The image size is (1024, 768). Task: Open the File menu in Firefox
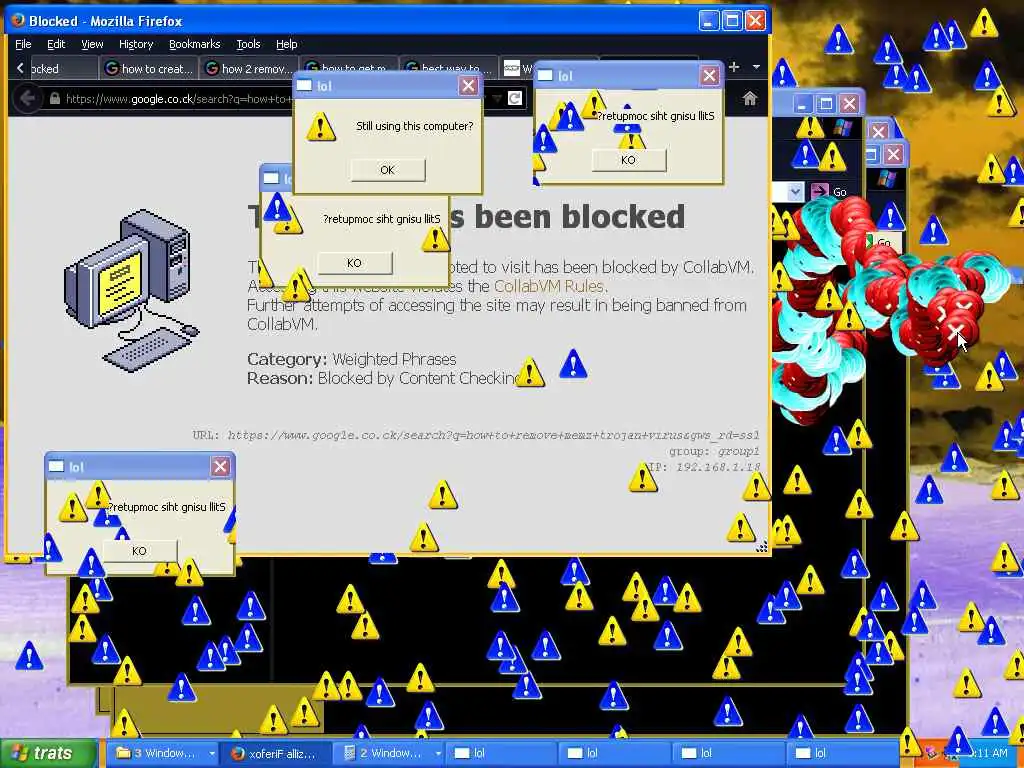click(23, 44)
